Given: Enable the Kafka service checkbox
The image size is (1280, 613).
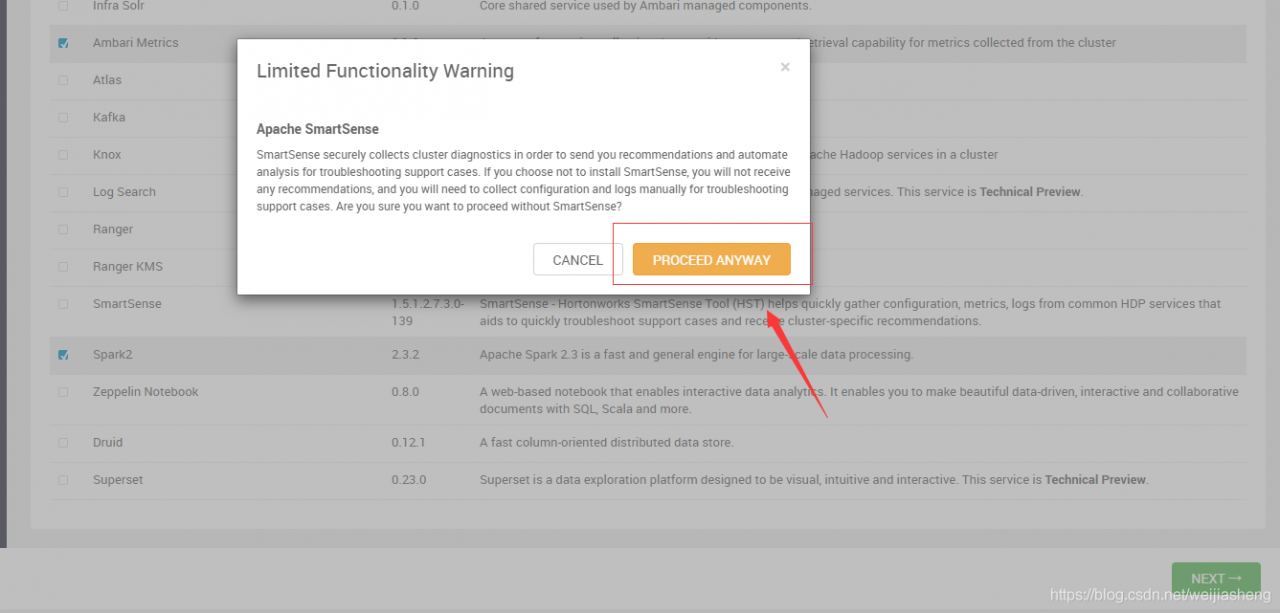Looking at the screenshot, I should [x=64, y=118].
